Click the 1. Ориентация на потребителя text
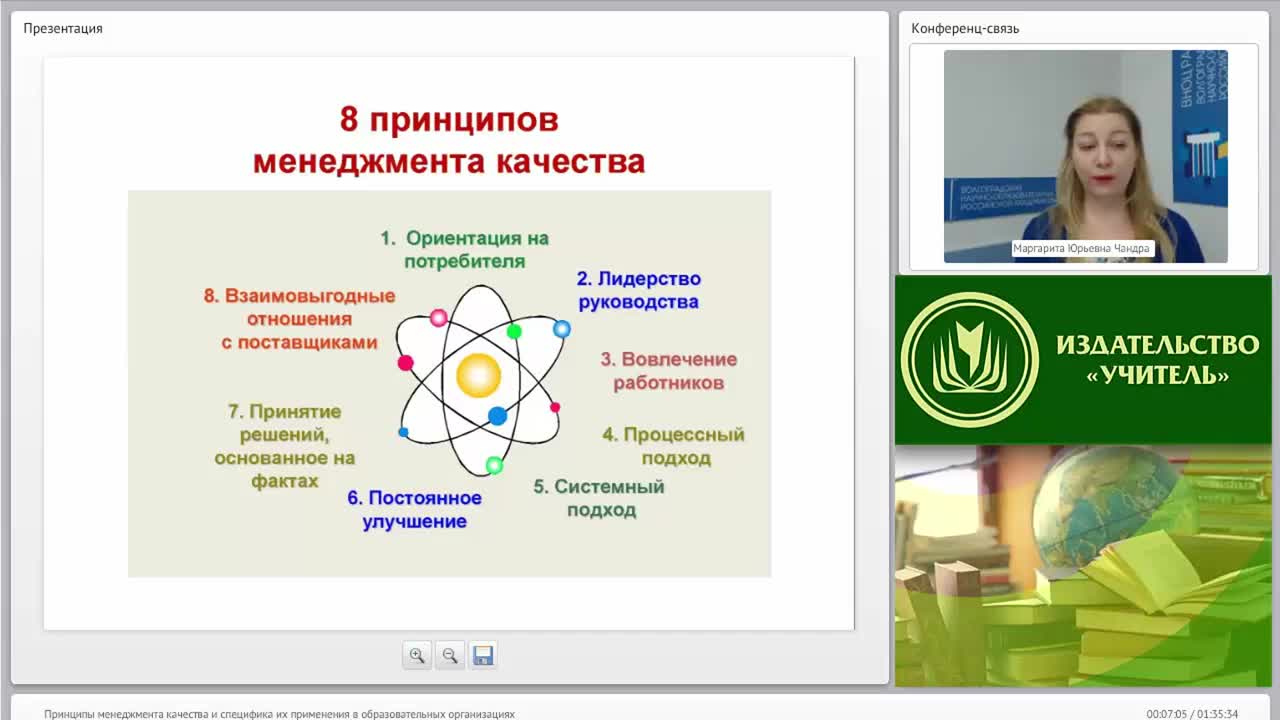 click(x=465, y=250)
